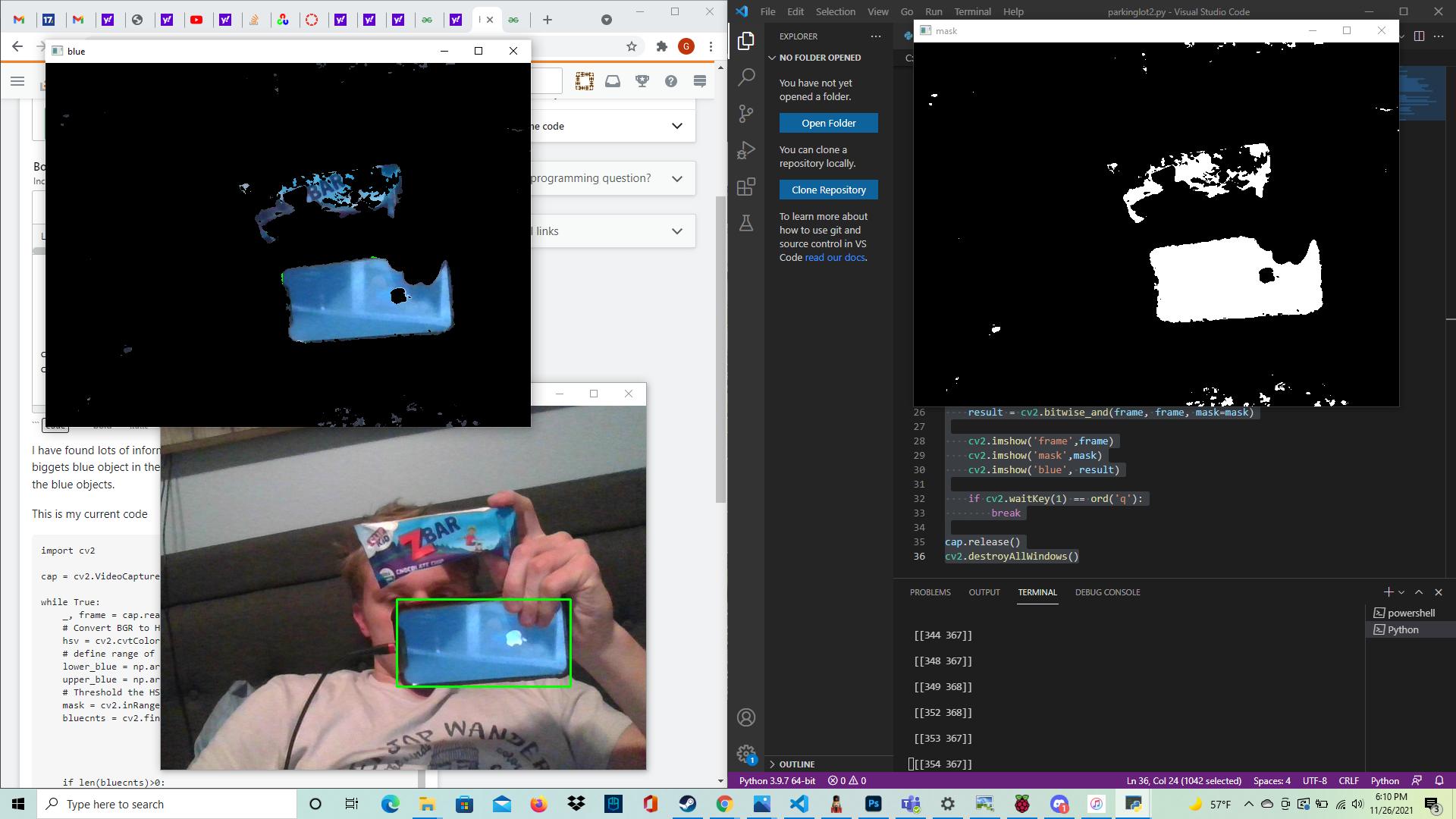Open the Explorer view in VS Code

pyautogui.click(x=746, y=40)
